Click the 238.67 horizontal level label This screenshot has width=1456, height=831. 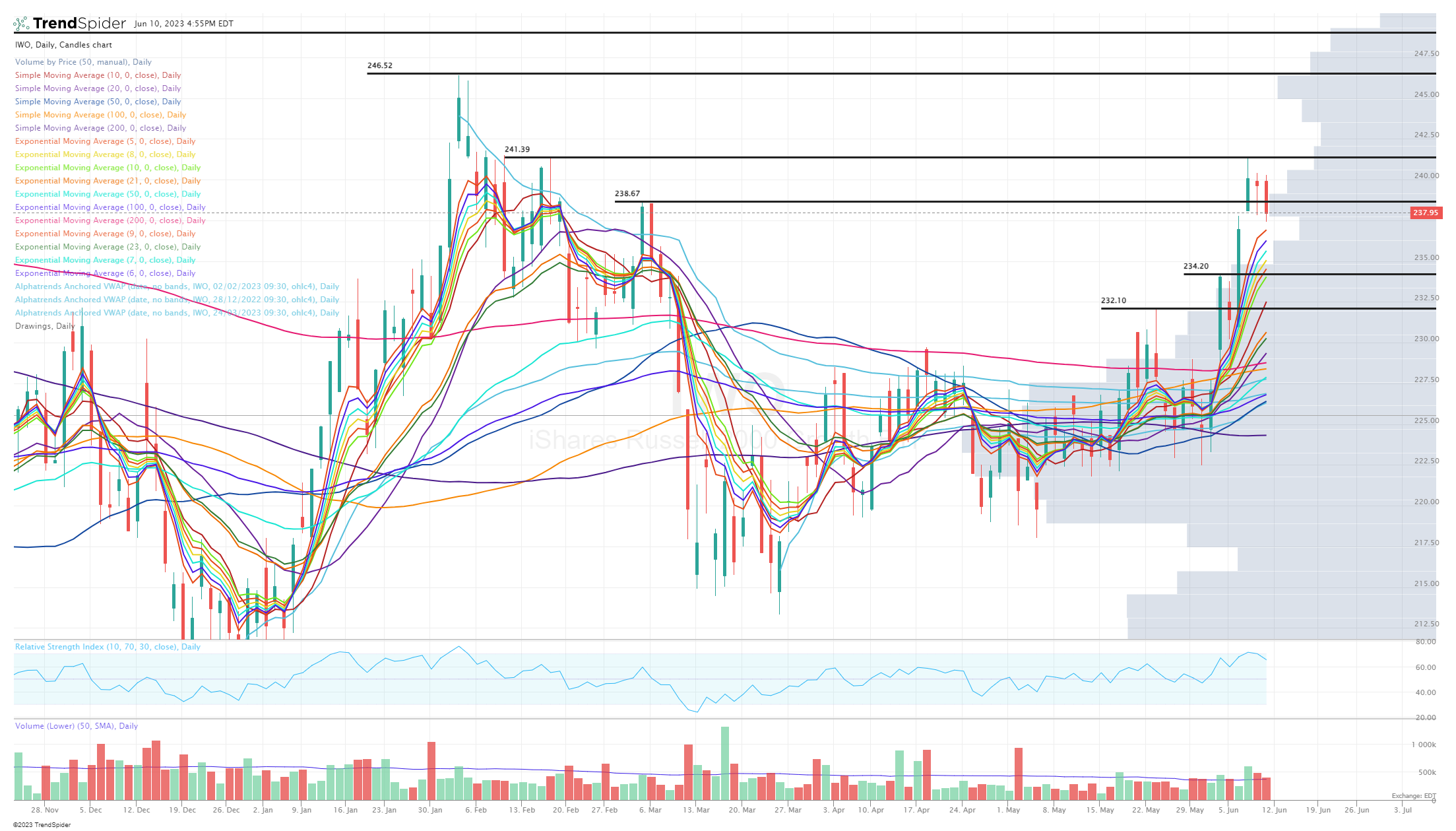coord(627,194)
